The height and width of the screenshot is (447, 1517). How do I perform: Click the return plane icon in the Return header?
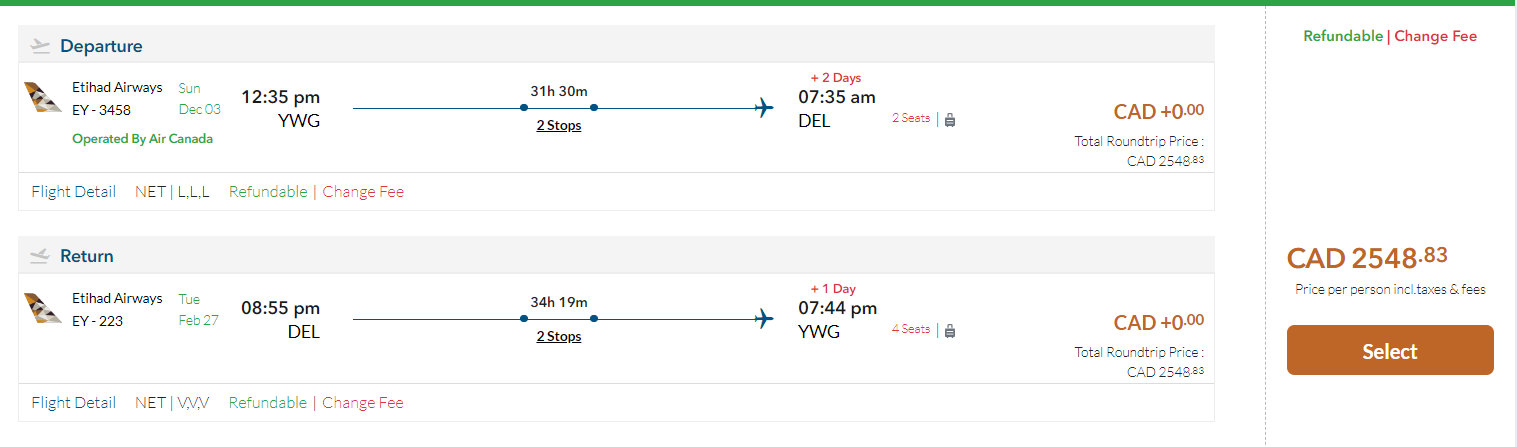[x=40, y=256]
